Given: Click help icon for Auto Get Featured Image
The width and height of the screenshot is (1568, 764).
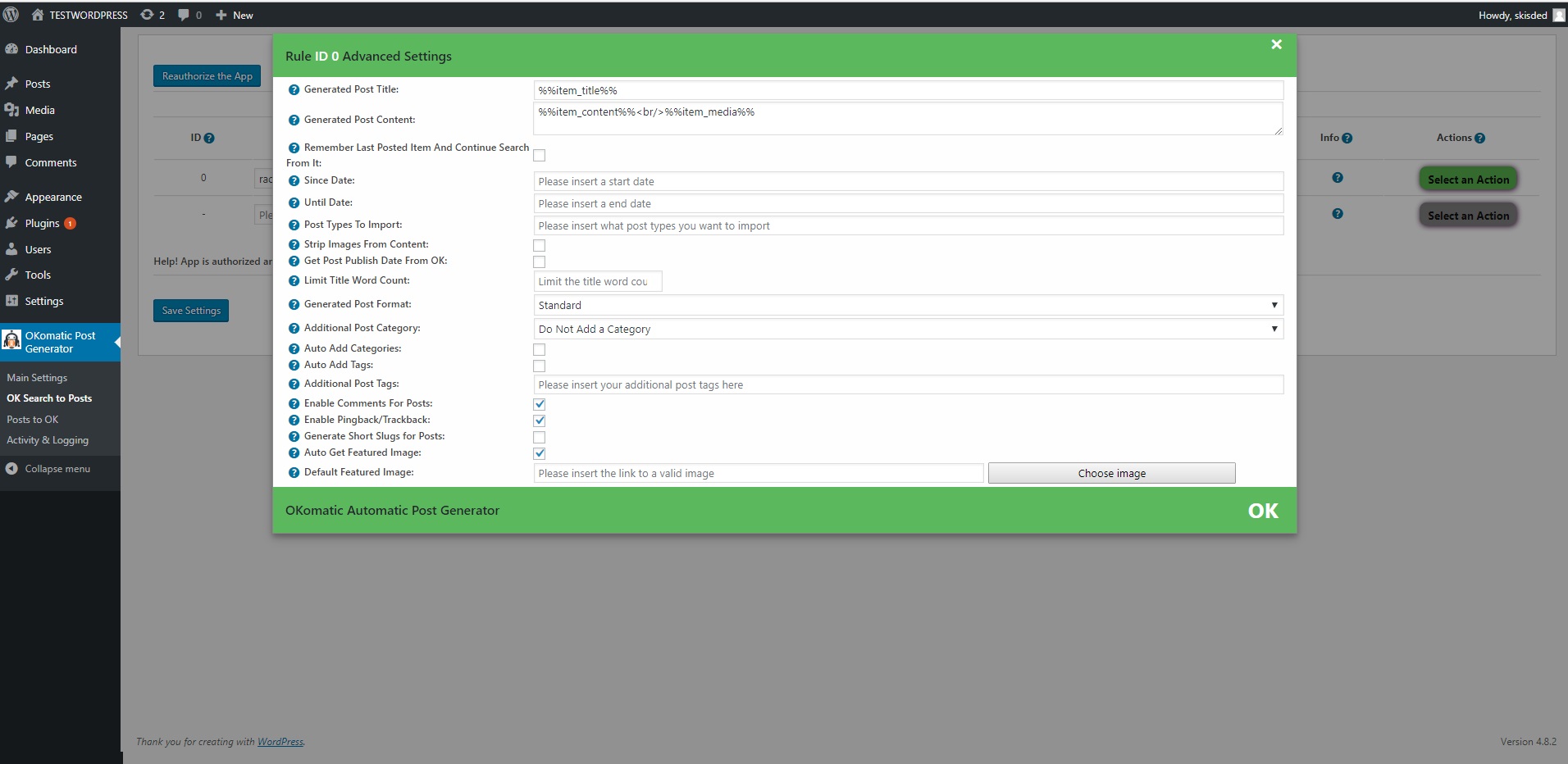Looking at the screenshot, I should 294,453.
